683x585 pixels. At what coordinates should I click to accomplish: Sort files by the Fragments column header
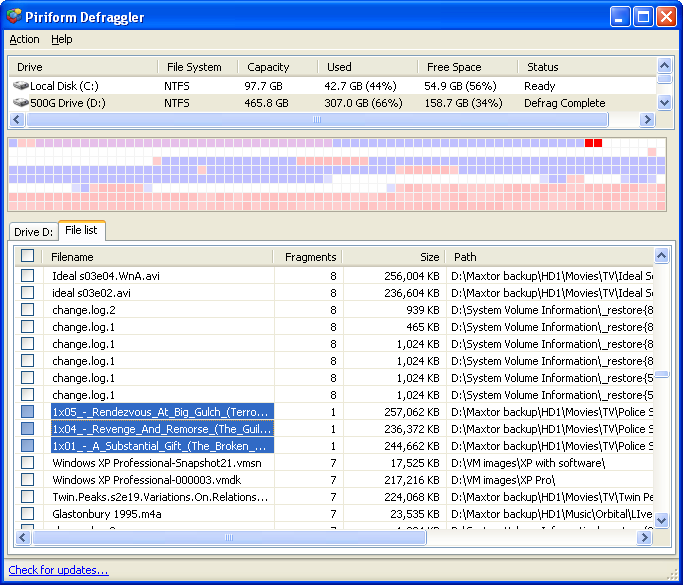point(309,257)
